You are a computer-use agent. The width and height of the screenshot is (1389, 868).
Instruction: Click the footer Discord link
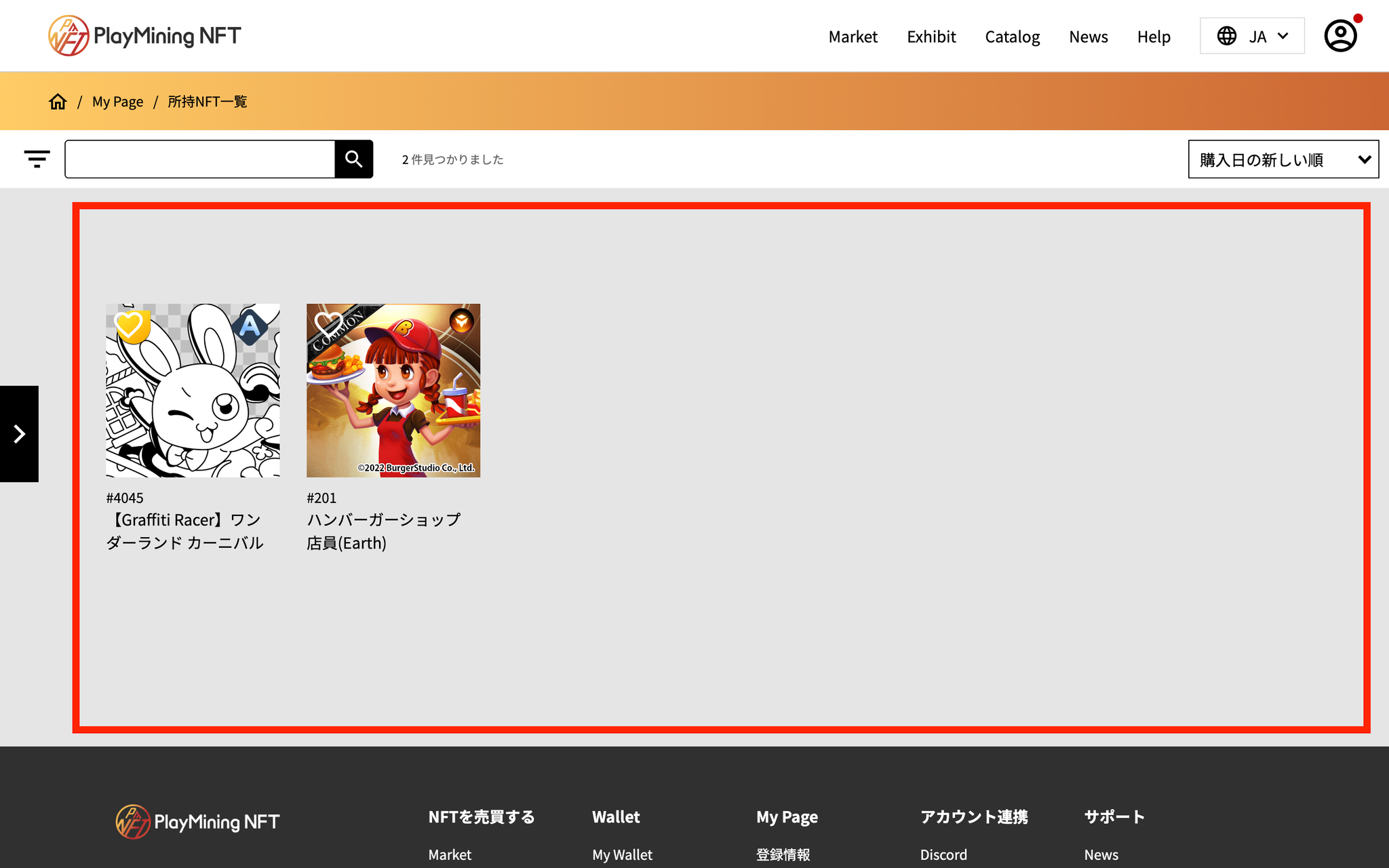(x=943, y=855)
